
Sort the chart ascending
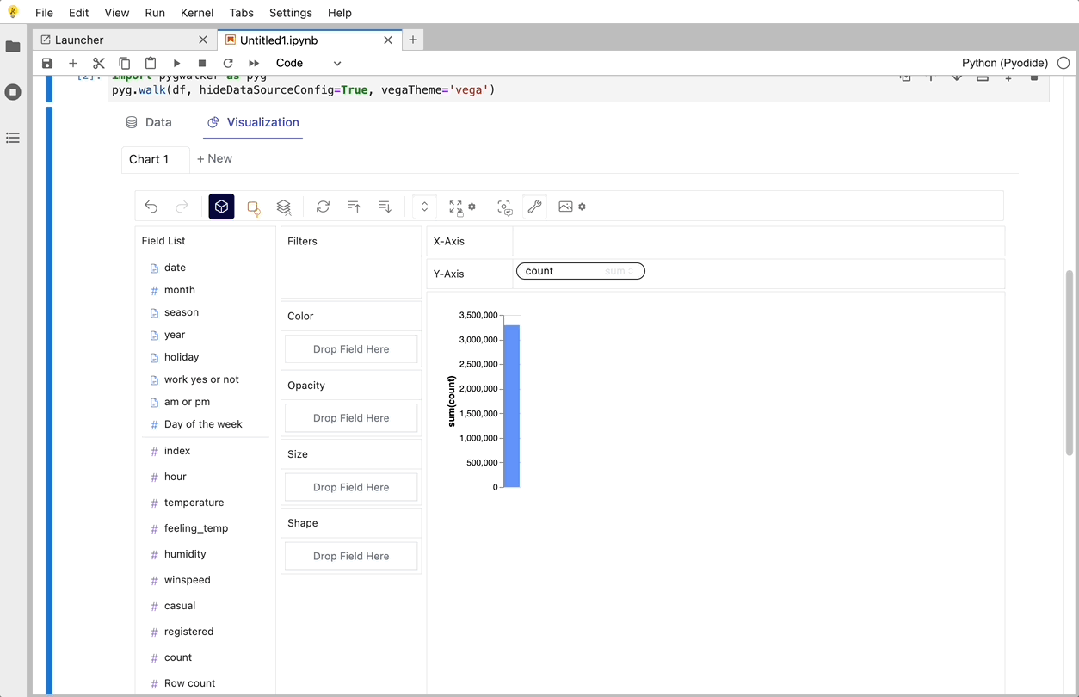coord(353,206)
